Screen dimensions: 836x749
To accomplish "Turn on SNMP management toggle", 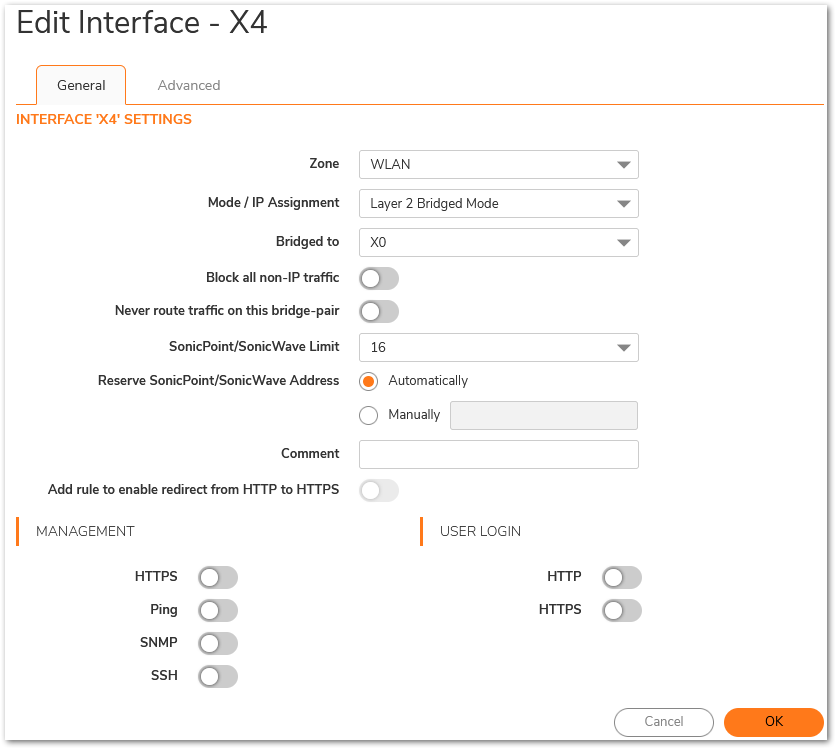I will pyautogui.click(x=218, y=643).
